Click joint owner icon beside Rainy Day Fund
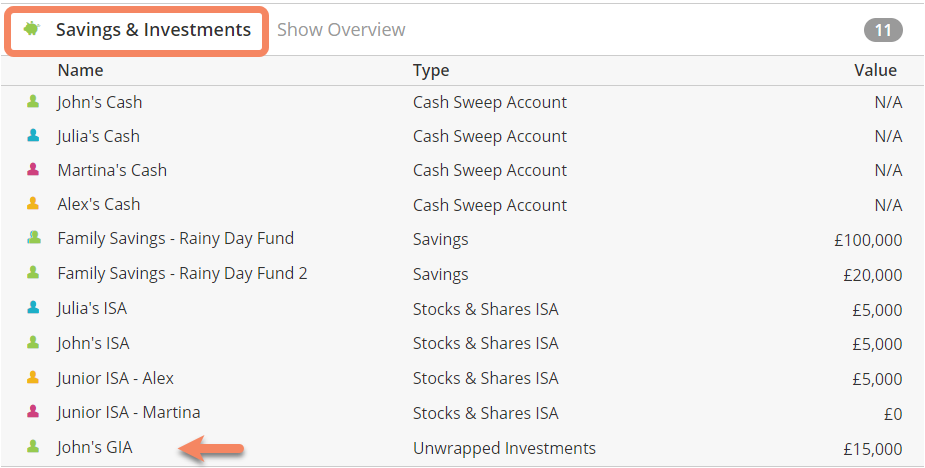The width and height of the screenshot is (925, 468). (34, 238)
